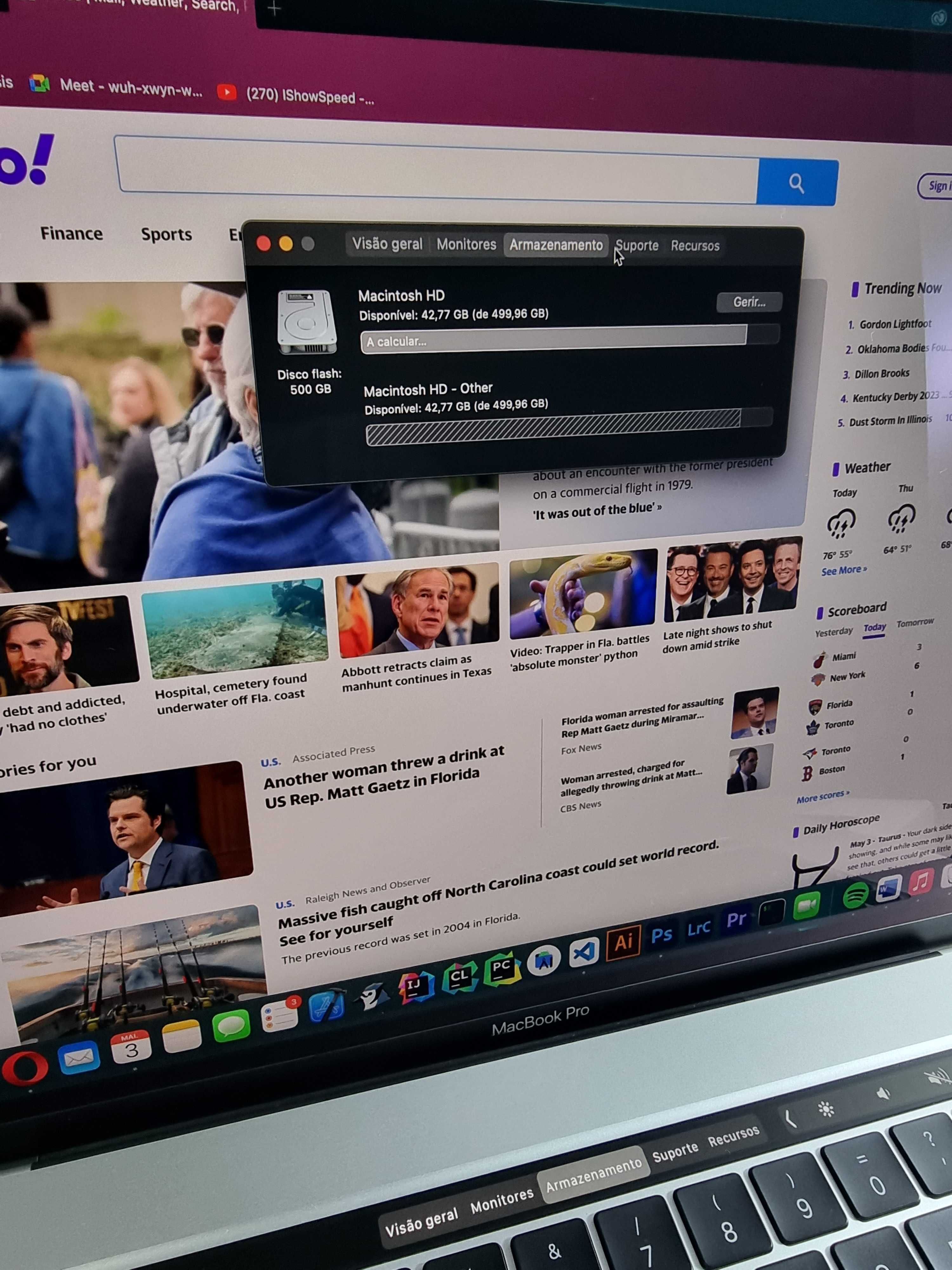Open Late night shows strike story
Screen dimensions: 952x1270
tap(717, 636)
